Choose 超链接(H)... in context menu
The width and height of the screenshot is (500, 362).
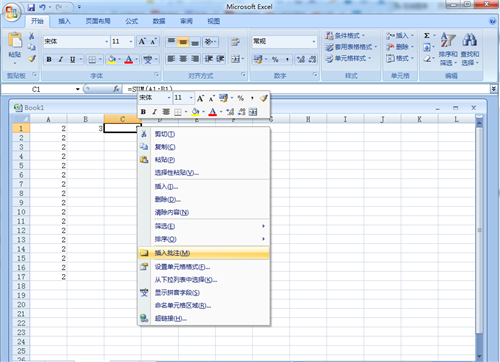tap(203, 318)
